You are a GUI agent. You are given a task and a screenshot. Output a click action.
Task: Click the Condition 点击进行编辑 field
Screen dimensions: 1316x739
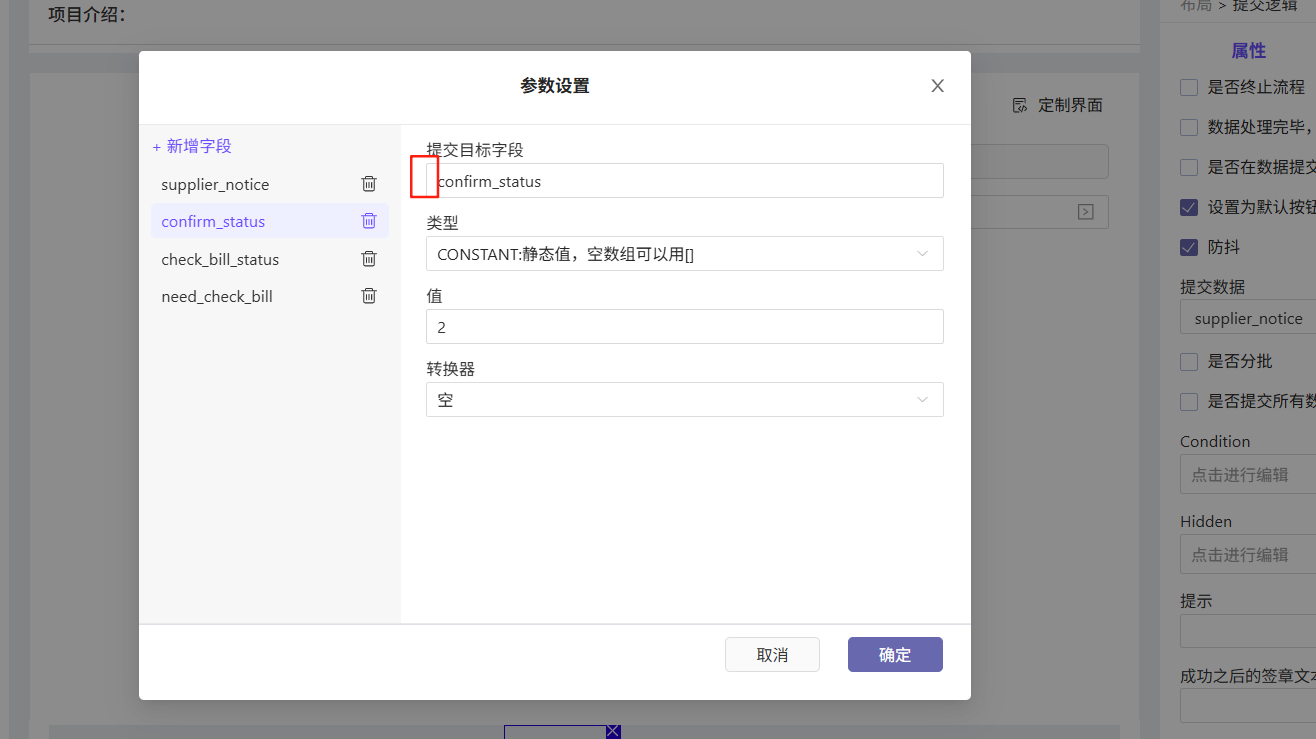coord(1248,474)
